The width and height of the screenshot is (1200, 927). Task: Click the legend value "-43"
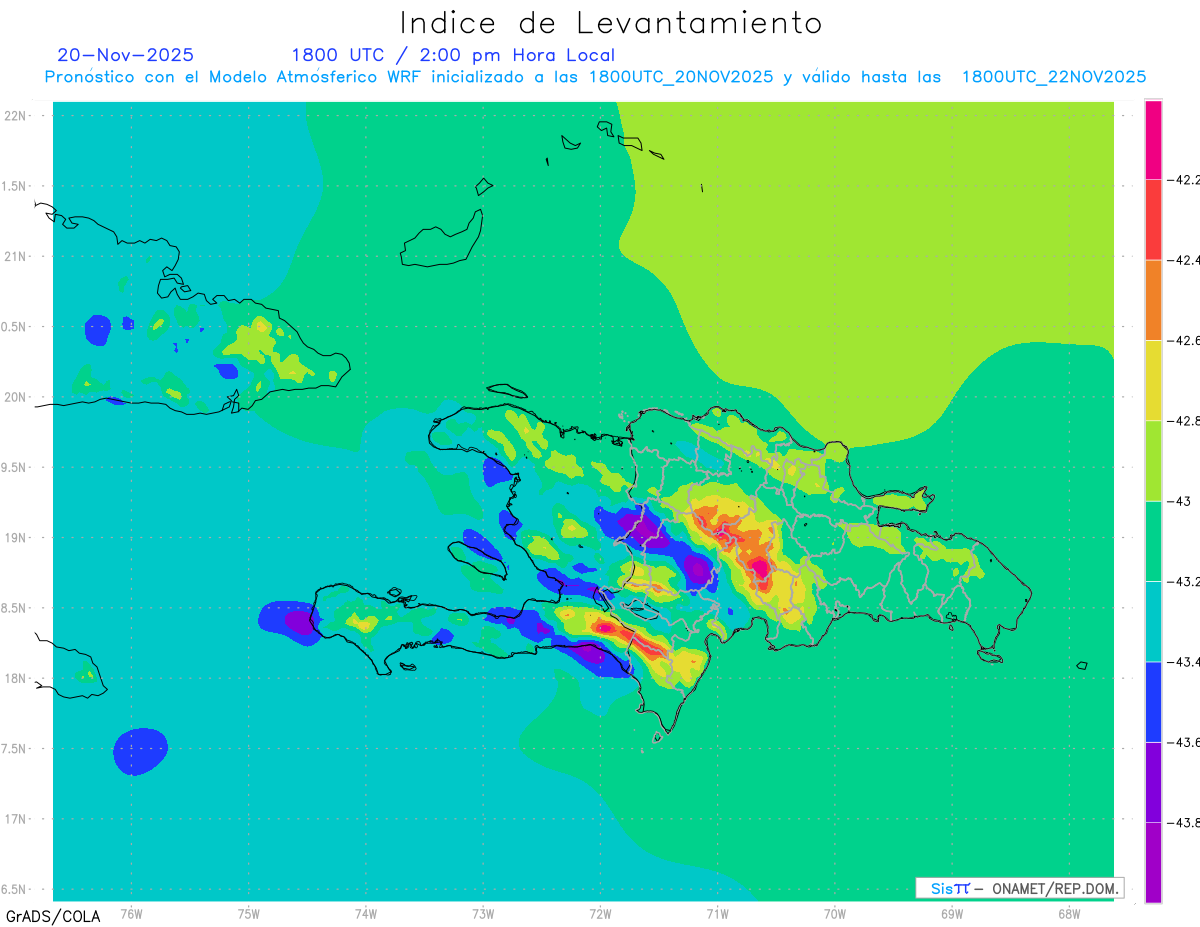point(1180,501)
